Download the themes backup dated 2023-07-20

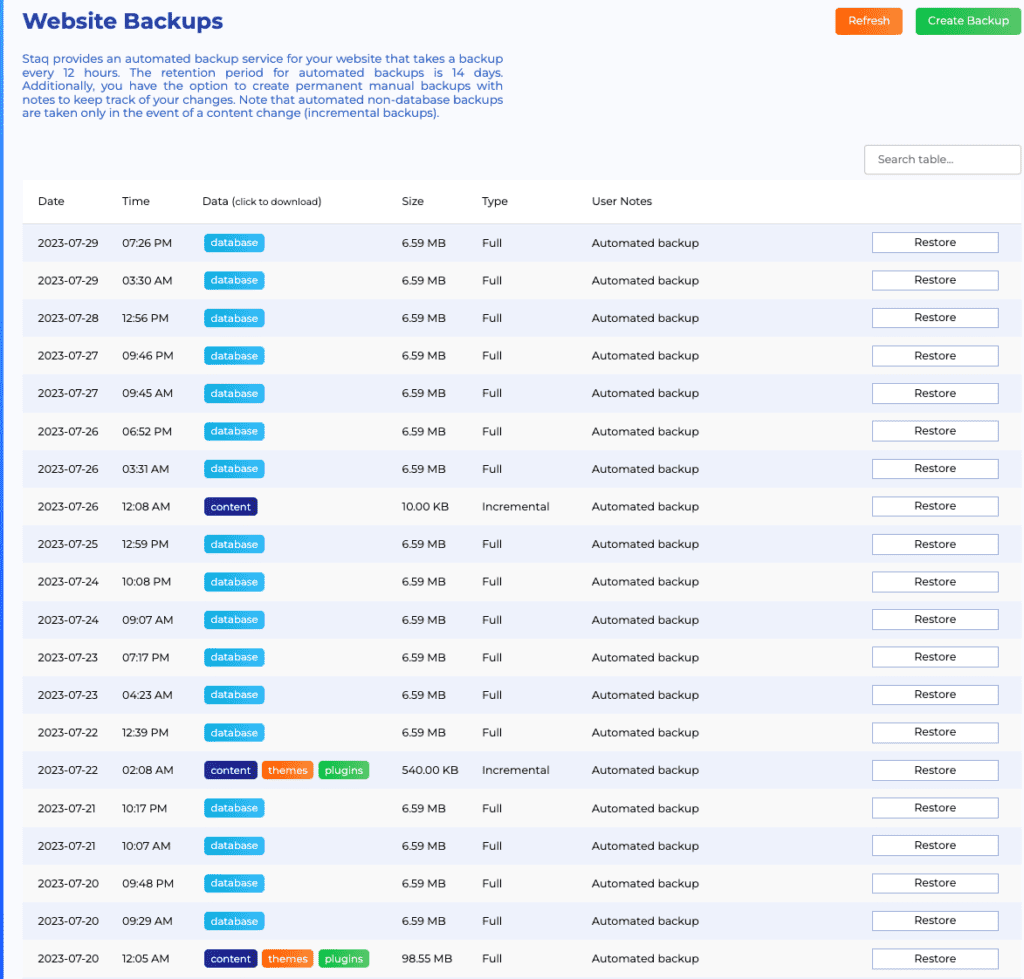point(287,958)
